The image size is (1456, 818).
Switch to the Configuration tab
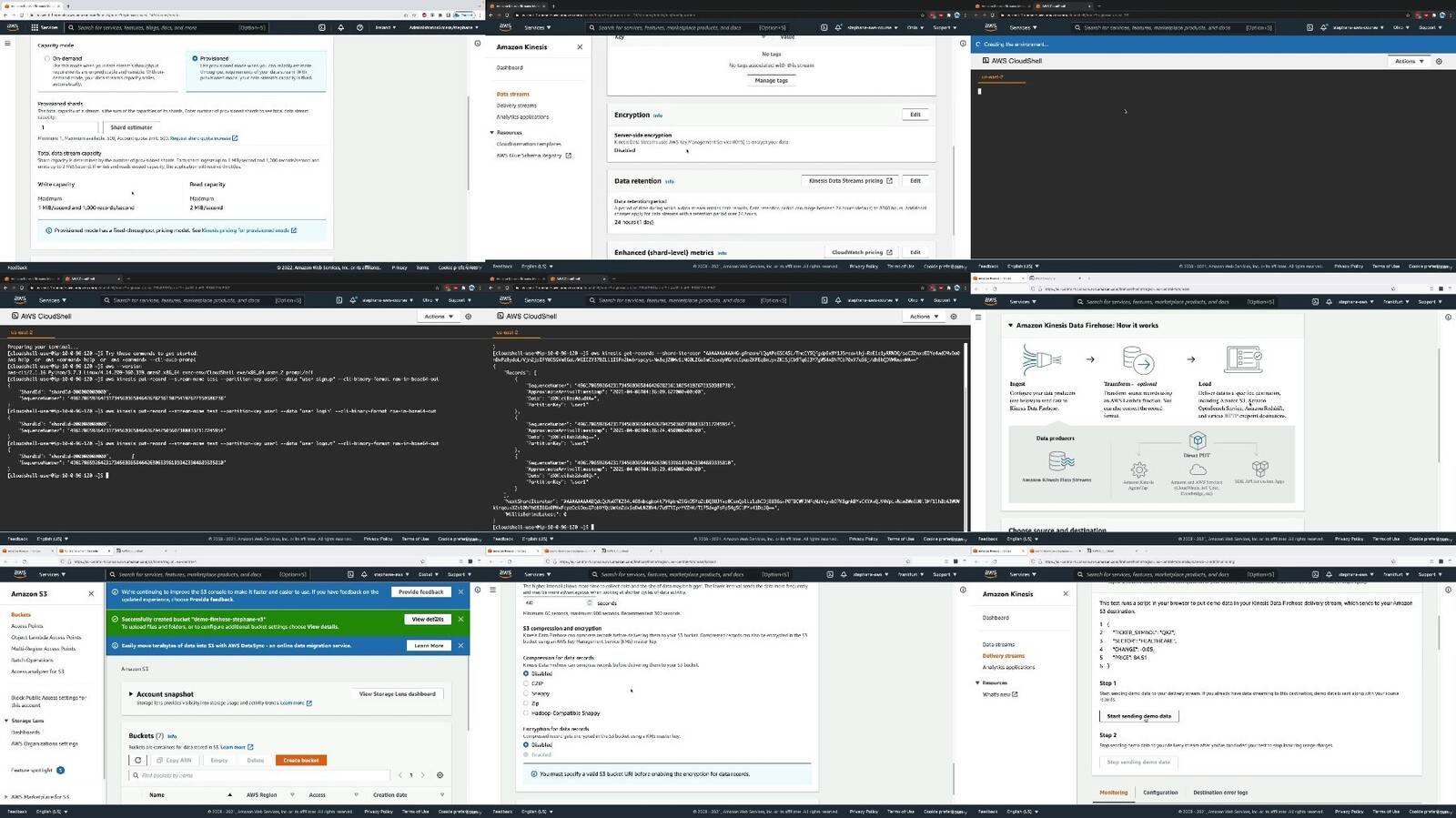[x=1160, y=793]
